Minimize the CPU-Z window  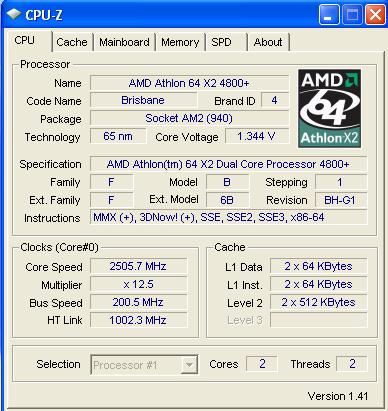tap(329, 14)
